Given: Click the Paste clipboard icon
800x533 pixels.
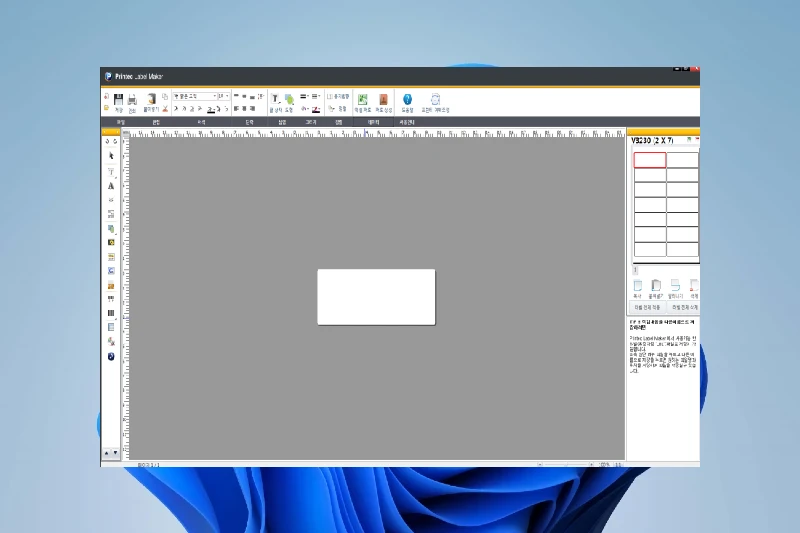Looking at the screenshot, I should click(151, 99).
